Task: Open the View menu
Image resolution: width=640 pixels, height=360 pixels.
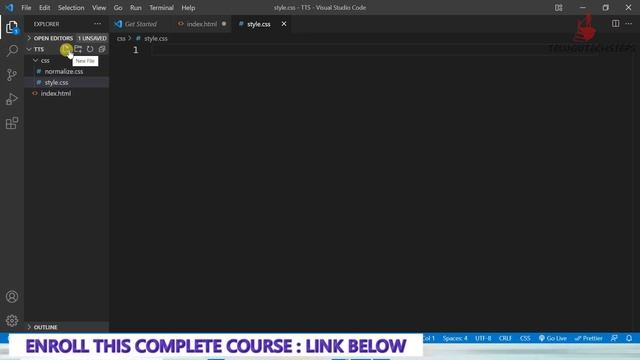Action: tap(99, 8)
